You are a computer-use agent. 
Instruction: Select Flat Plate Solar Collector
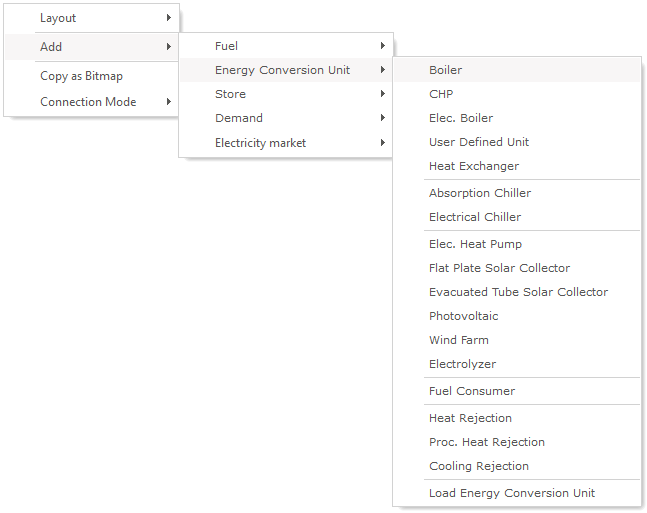517,268
